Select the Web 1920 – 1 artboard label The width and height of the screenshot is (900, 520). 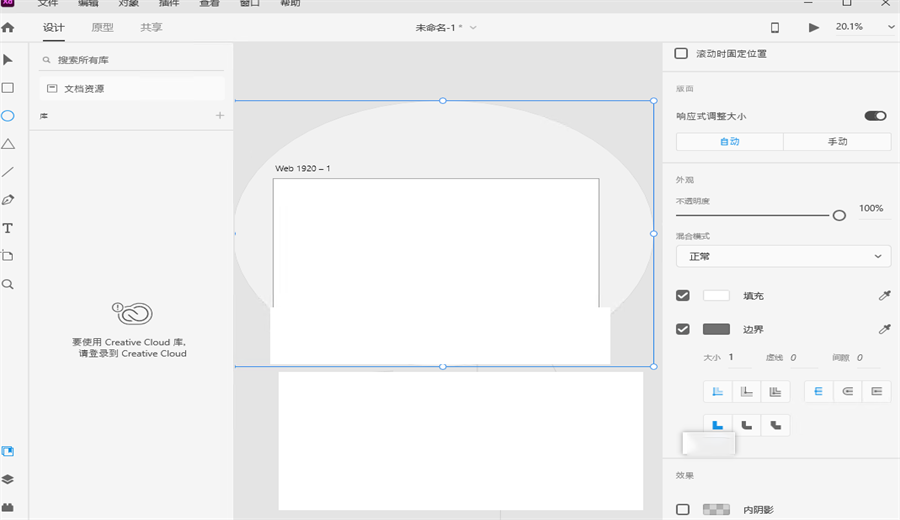pos(302,169)
